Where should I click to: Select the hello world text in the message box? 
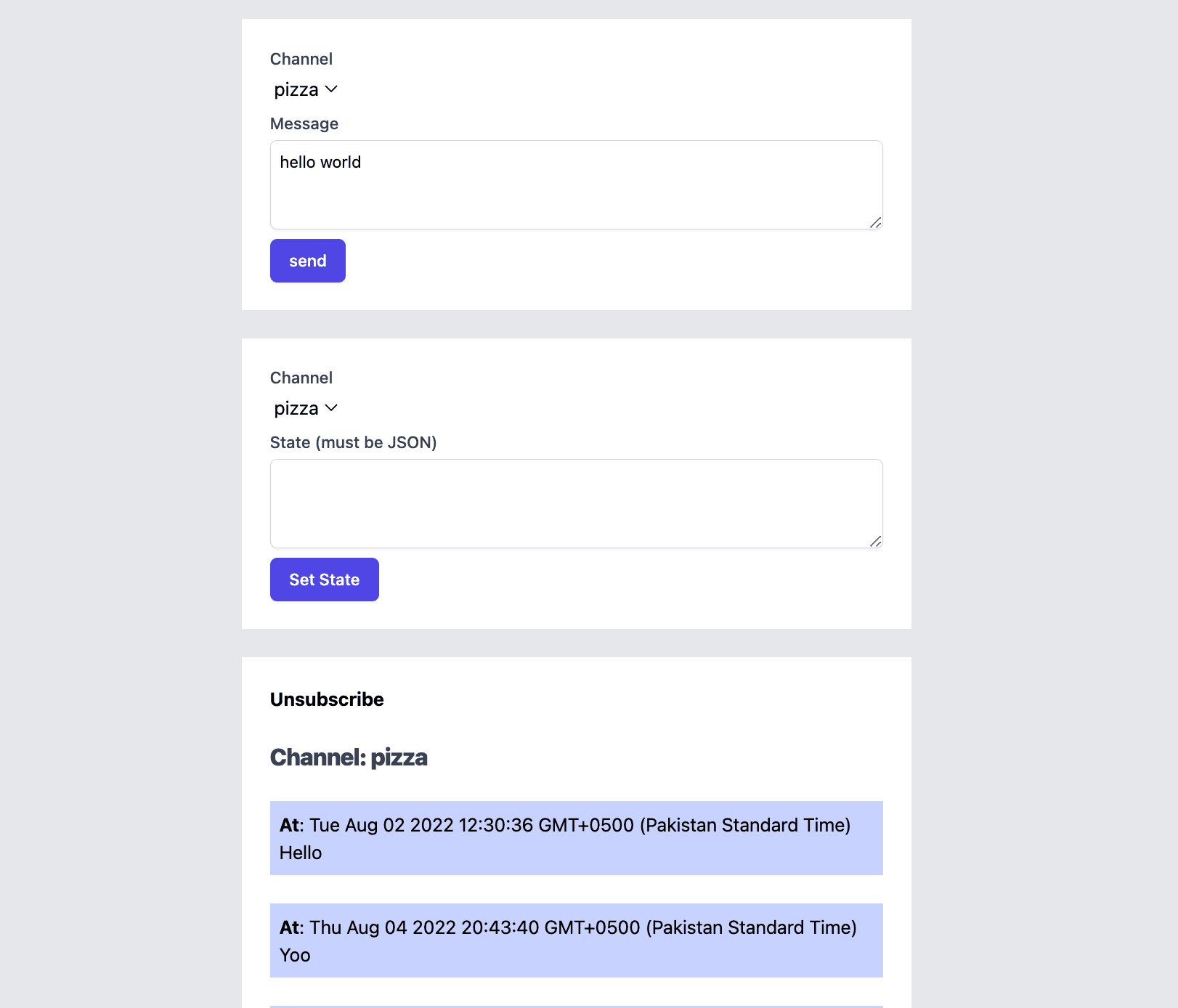pyautogui.click(x=320, y=162)
